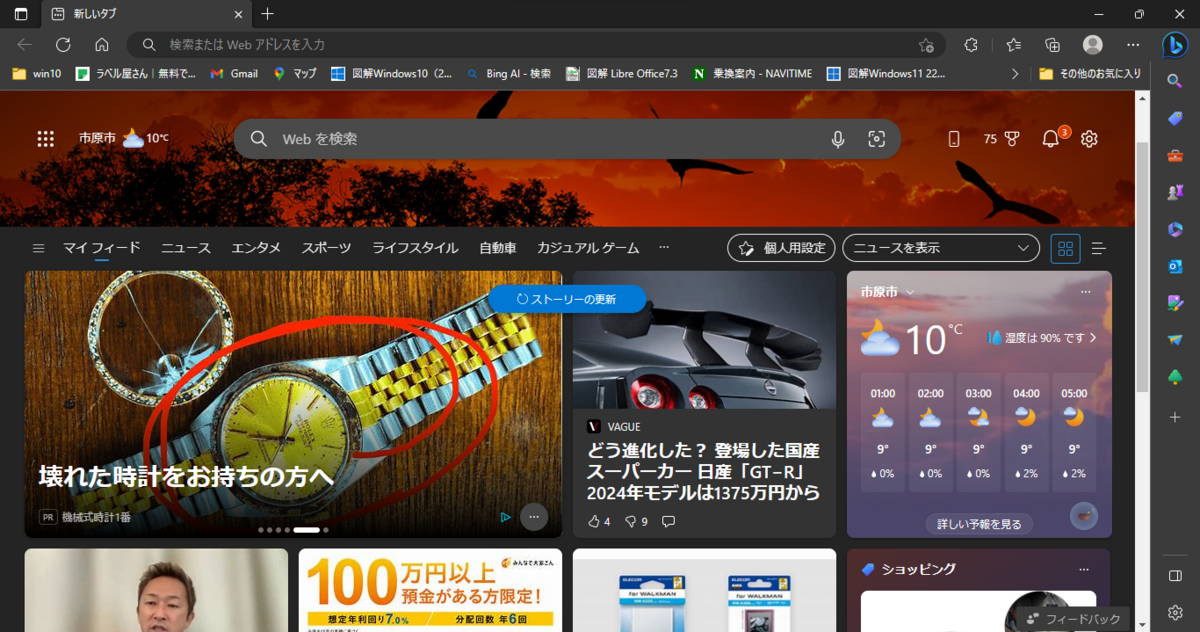Viewport: 1200px width, 632px height.
Task: Open the notifications bell showing 3 alerts
Action: coord(1050,139)
